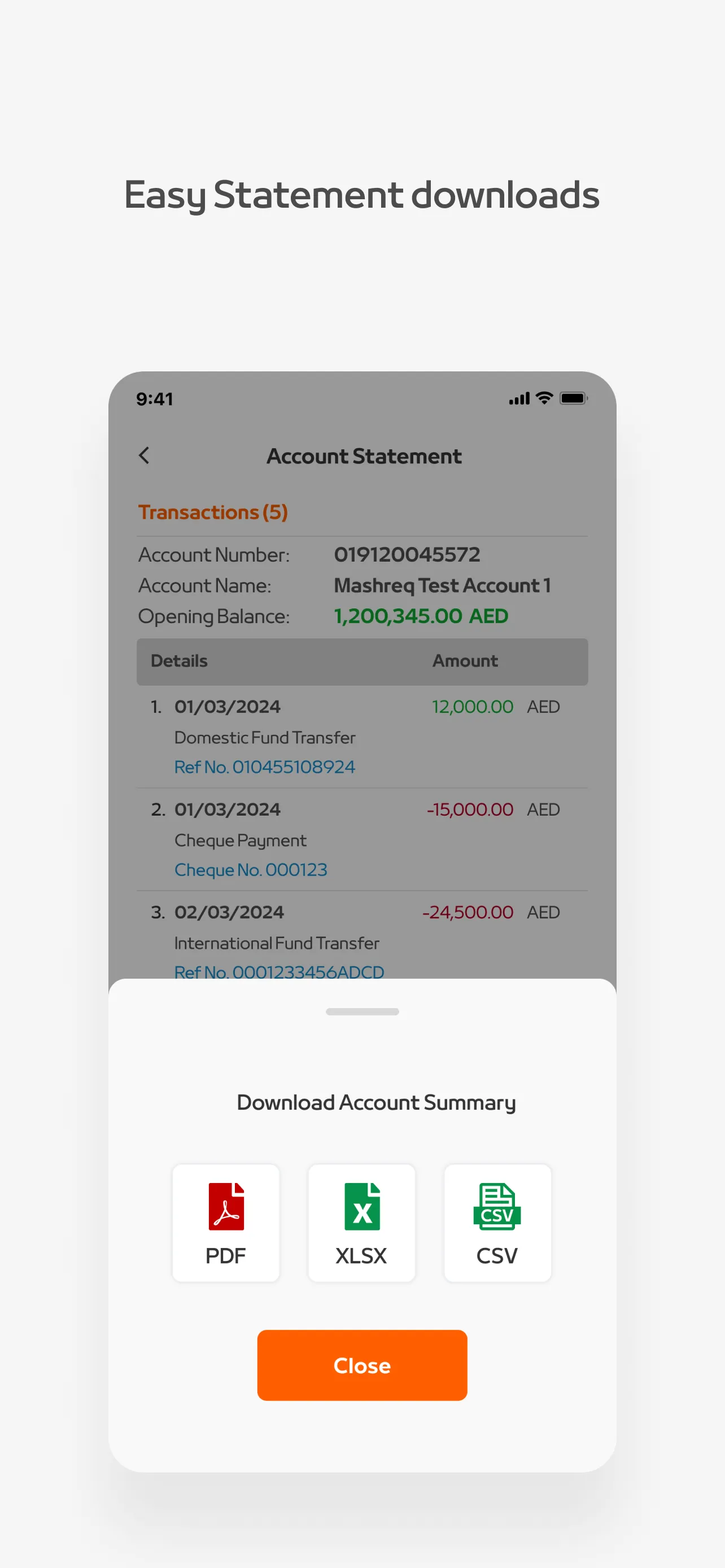Select the -24,500.00 amount
725x1568 pixels.
click(468, 913)
